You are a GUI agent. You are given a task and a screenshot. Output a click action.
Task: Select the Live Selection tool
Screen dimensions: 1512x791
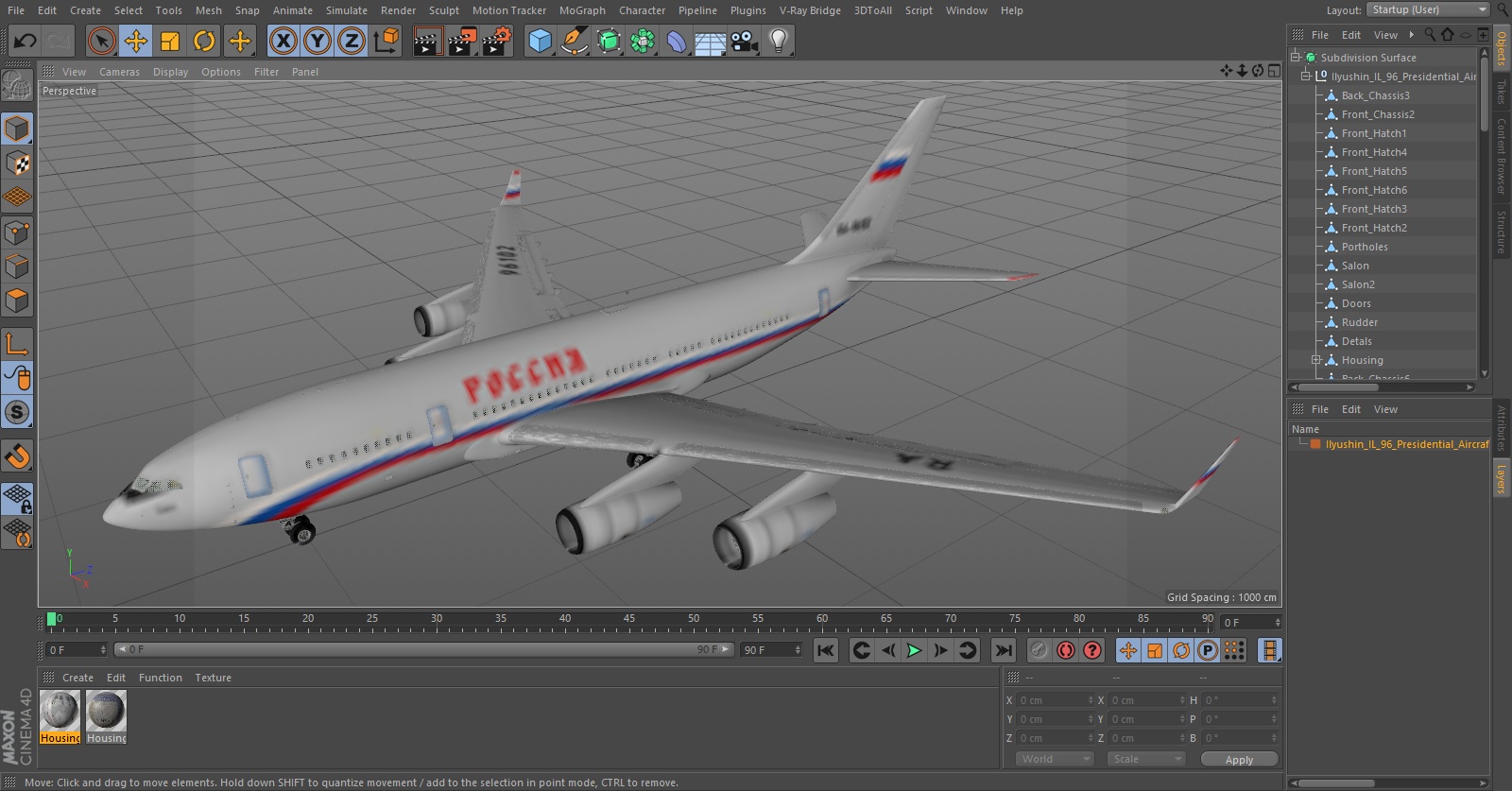point(102,41)
